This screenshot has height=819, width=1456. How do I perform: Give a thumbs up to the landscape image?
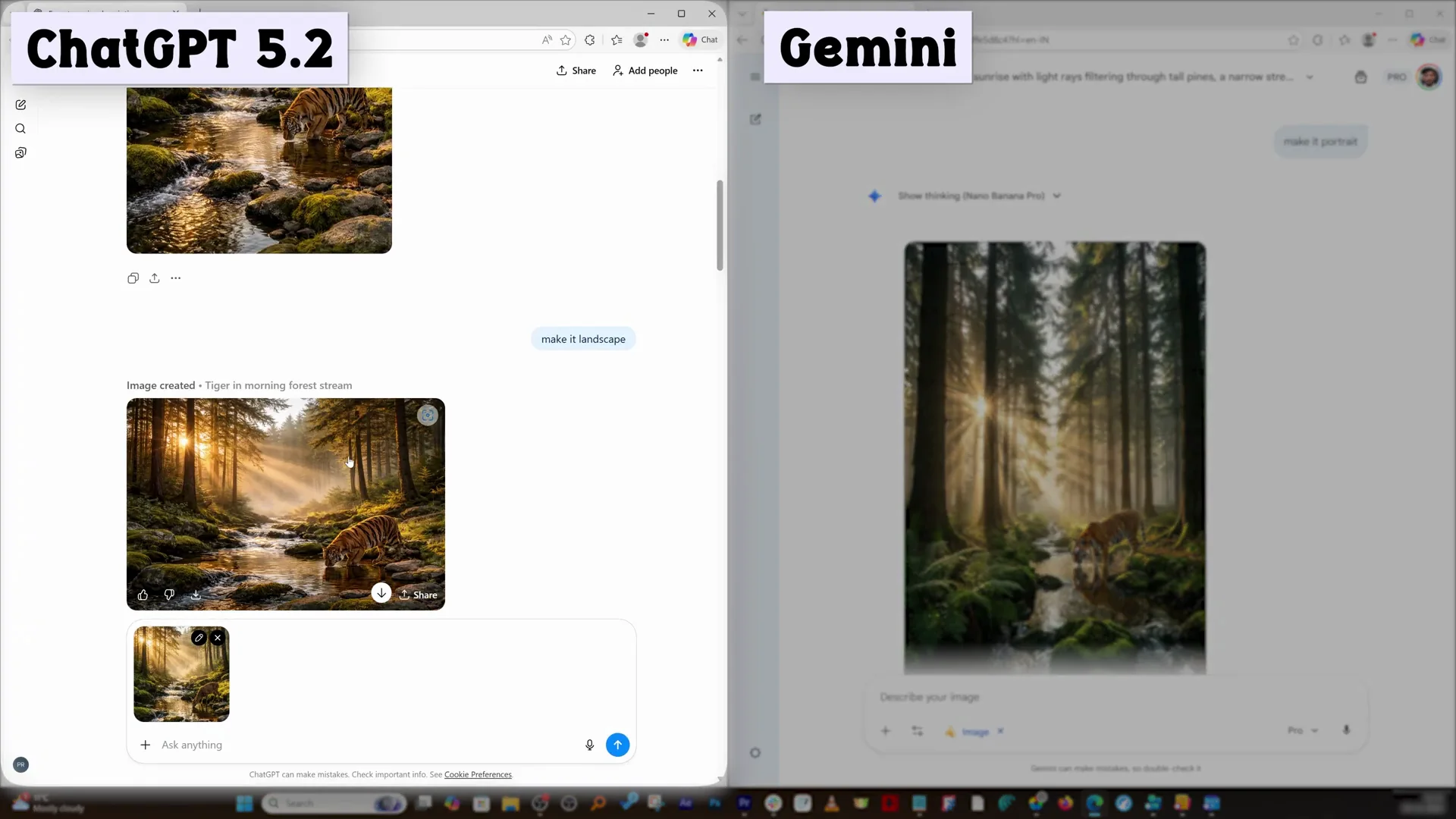[143, 595]
